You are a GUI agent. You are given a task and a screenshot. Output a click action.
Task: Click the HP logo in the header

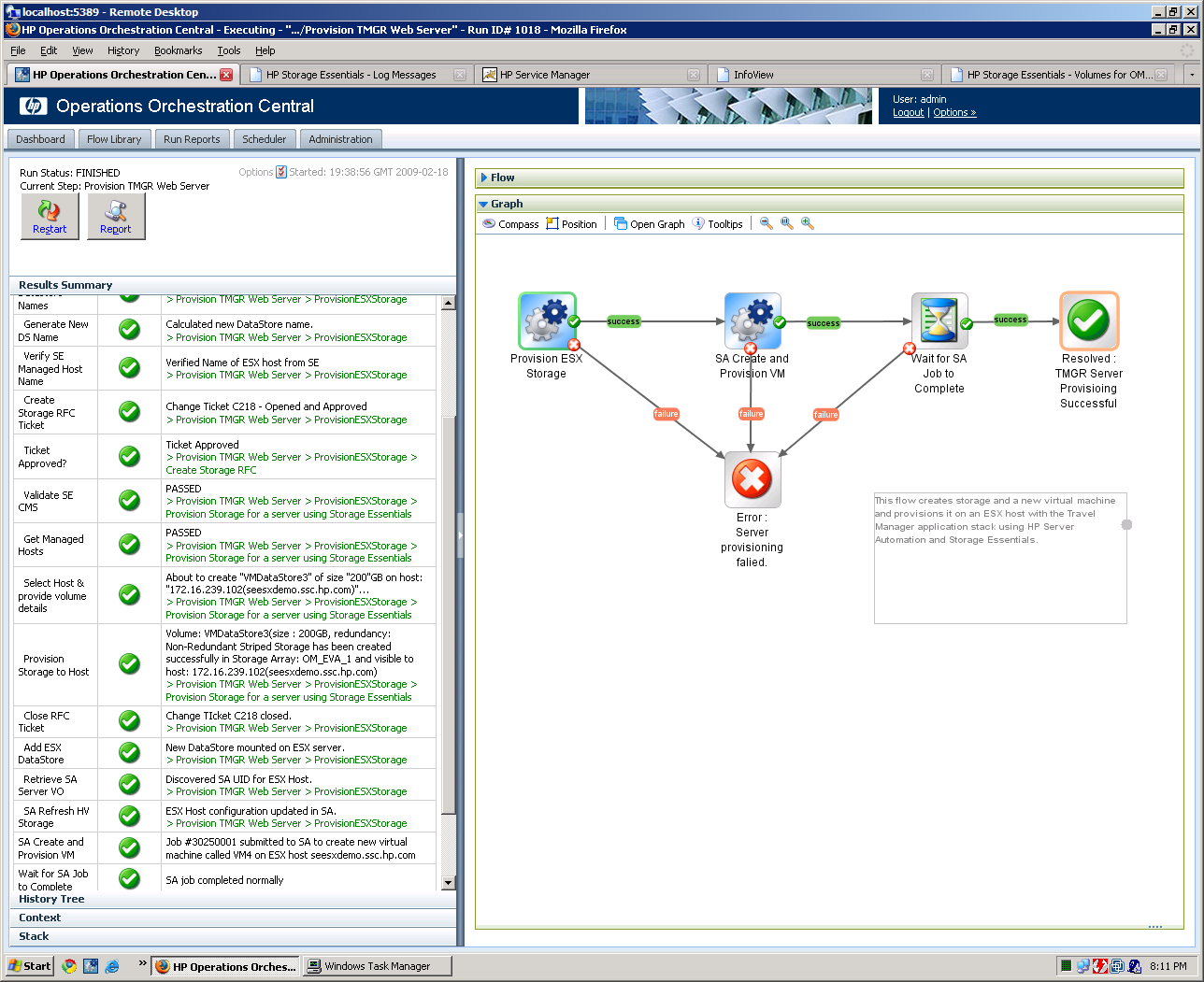[34, 106]
